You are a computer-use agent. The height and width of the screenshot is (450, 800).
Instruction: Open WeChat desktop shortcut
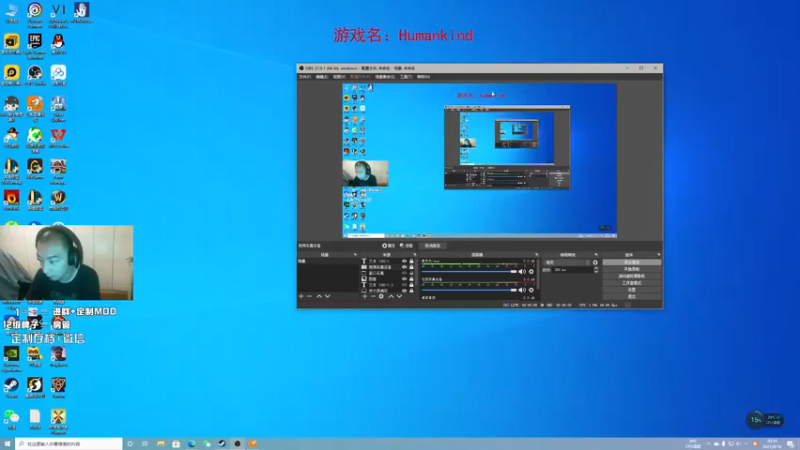coord(11,419)
